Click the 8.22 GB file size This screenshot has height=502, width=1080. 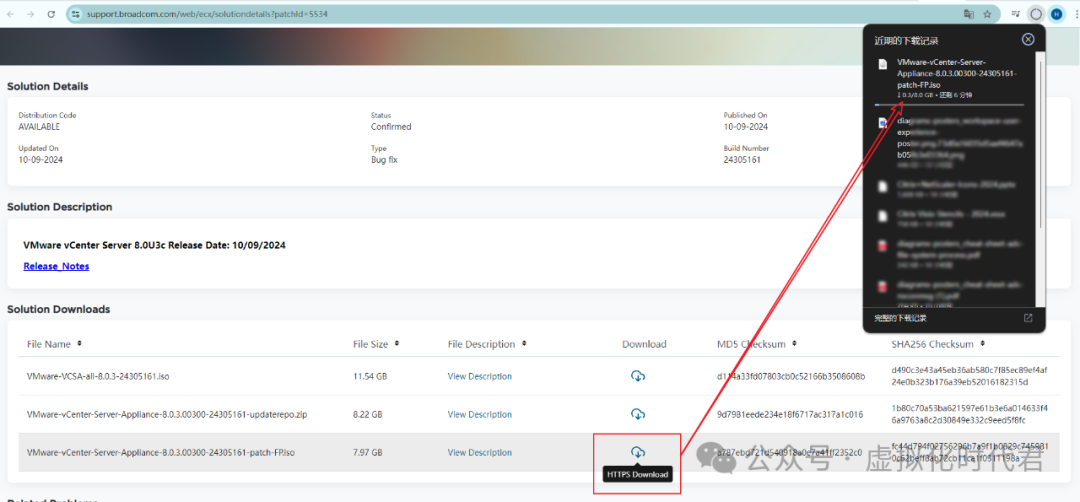point(368,415)
